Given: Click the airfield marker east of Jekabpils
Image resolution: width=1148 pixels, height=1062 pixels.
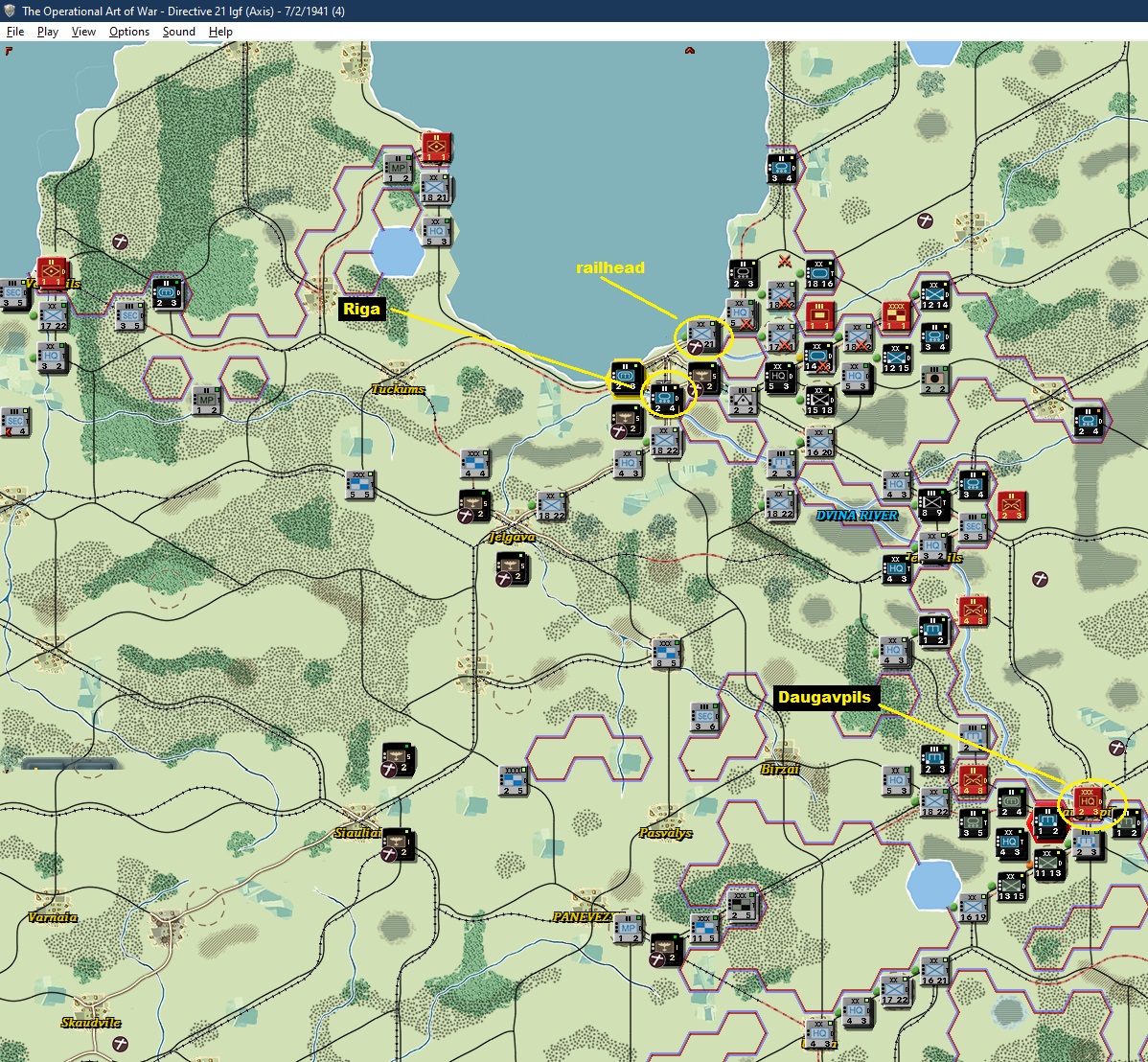Looking at the screenshot, I should (x=1040, y=579).
